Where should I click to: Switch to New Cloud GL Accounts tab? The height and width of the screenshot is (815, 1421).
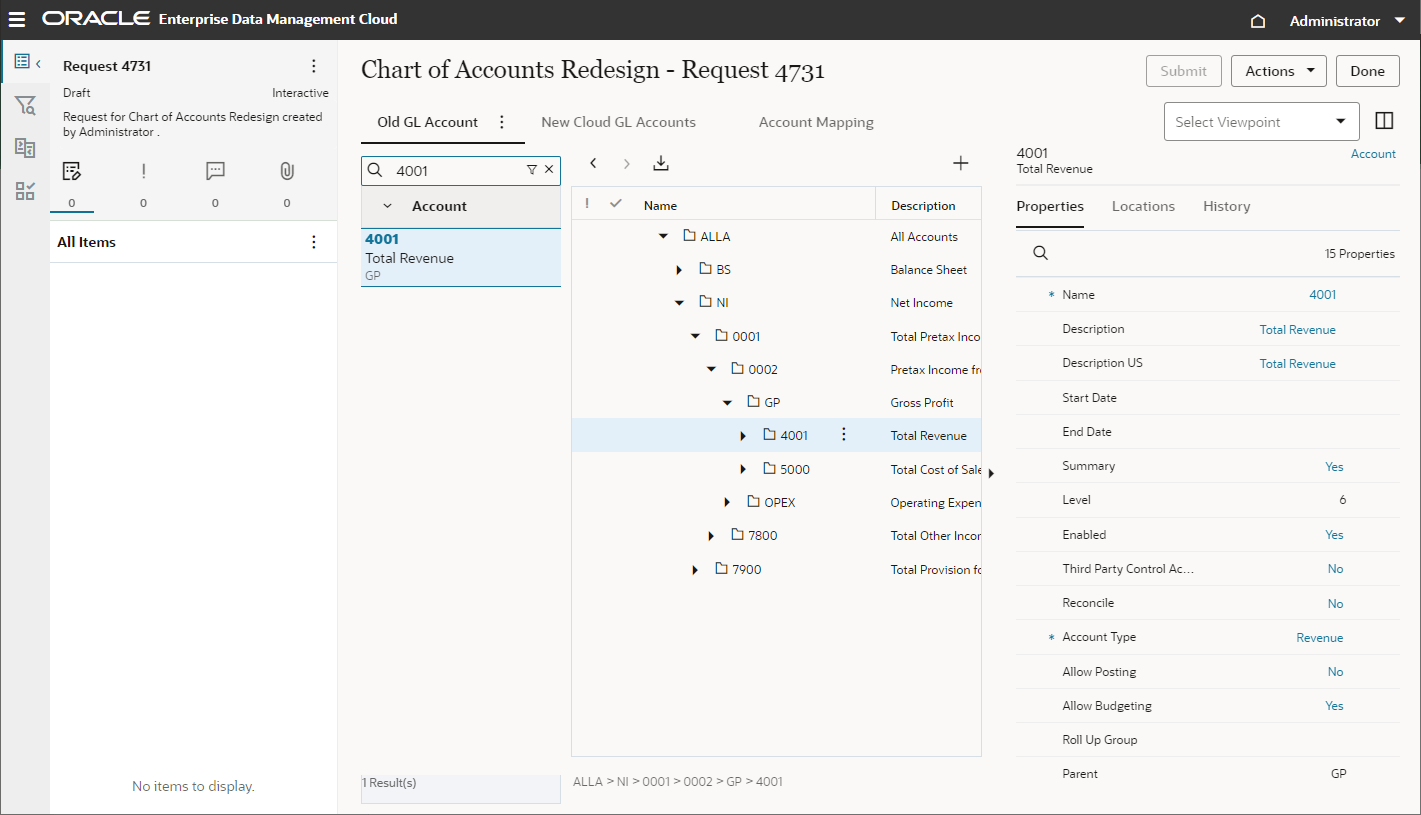[x=618, y=122]
